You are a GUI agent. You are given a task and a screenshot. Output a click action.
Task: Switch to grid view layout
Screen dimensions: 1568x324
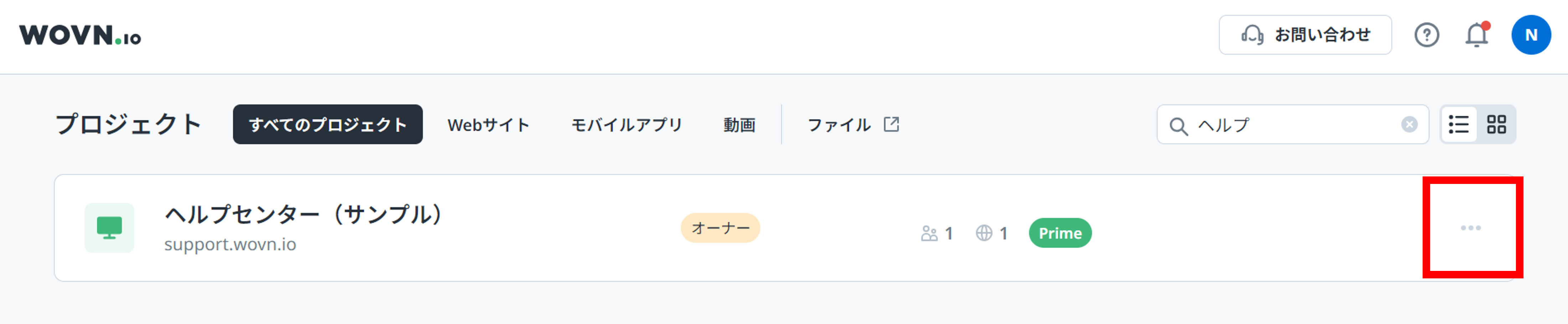[1497, 124]
